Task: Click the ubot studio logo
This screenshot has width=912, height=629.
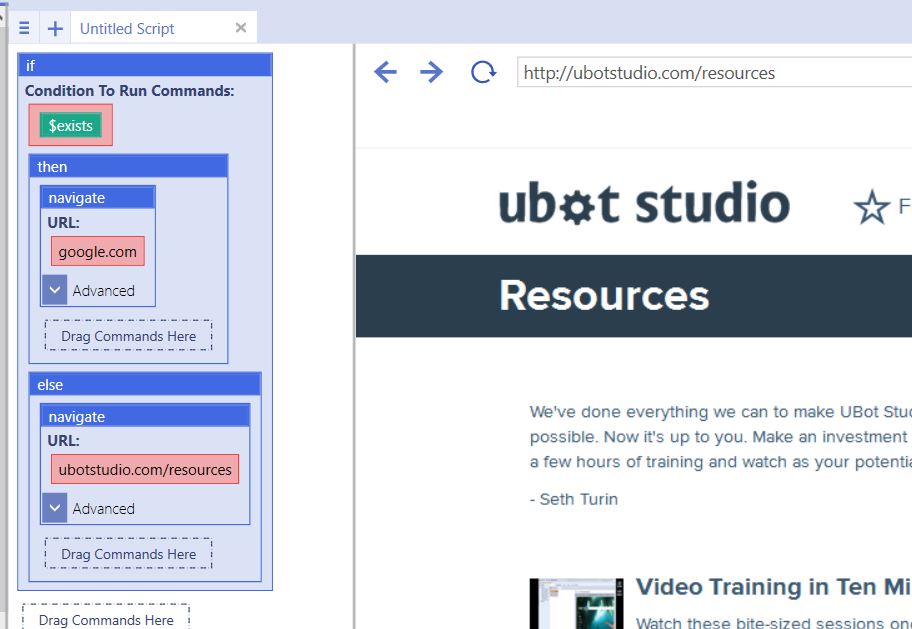Action: pos(644,202)
